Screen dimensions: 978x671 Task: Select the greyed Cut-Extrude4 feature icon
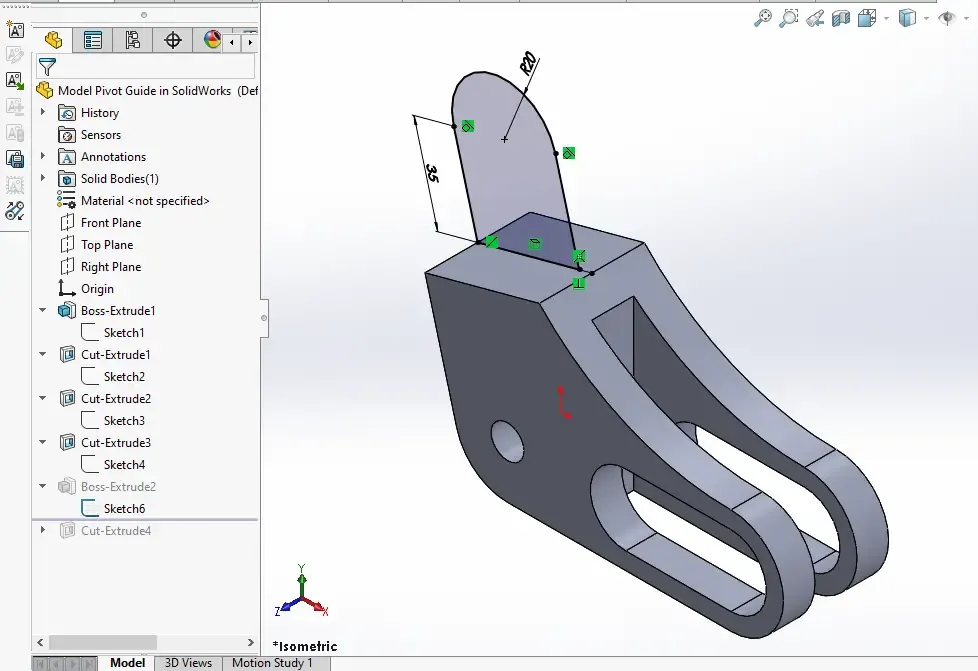(x=67, y=531)
